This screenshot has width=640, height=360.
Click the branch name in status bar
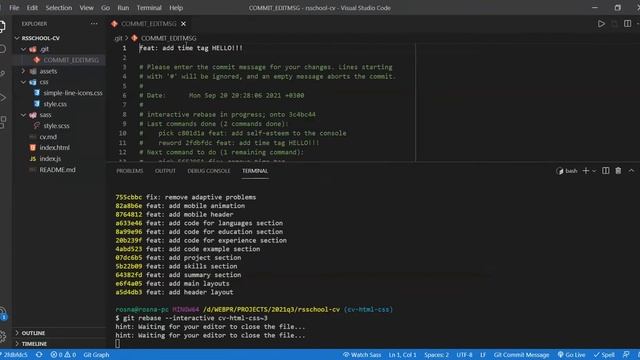point(15,355)
